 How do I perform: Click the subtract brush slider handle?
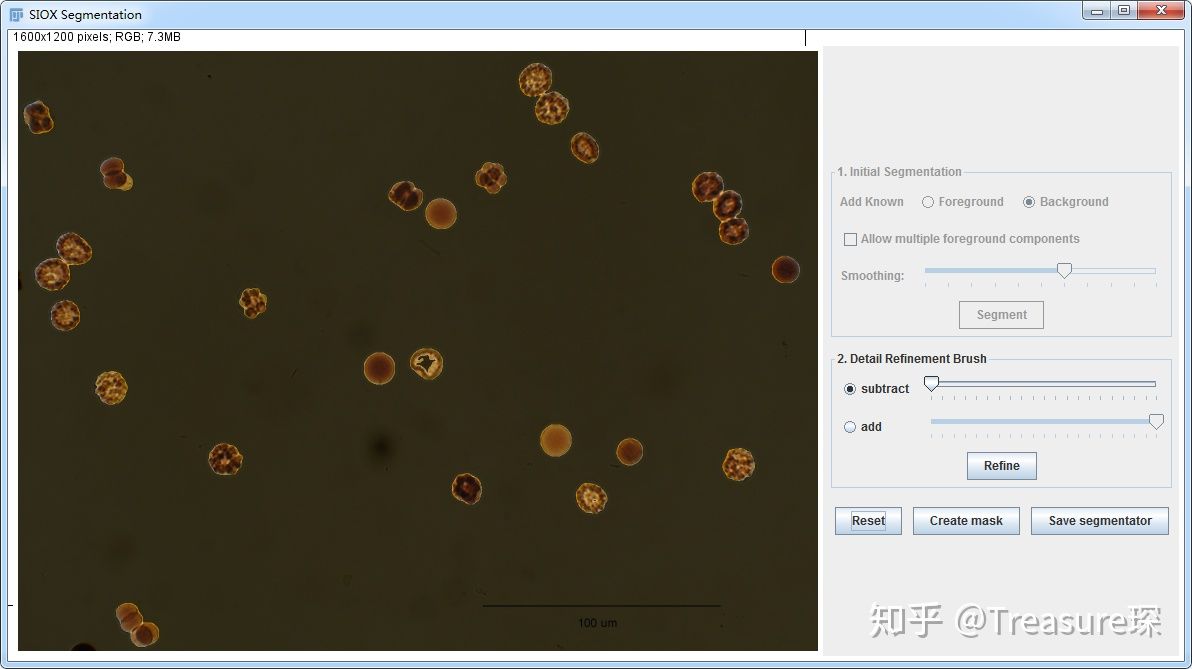(931, 384)
